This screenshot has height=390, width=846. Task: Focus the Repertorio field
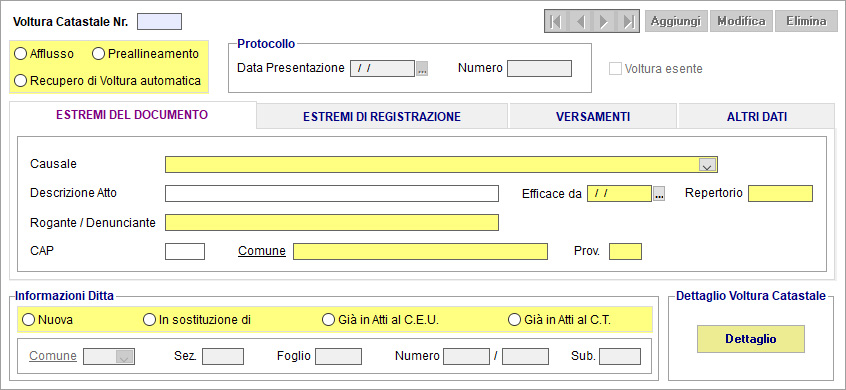tap(780, 193)
